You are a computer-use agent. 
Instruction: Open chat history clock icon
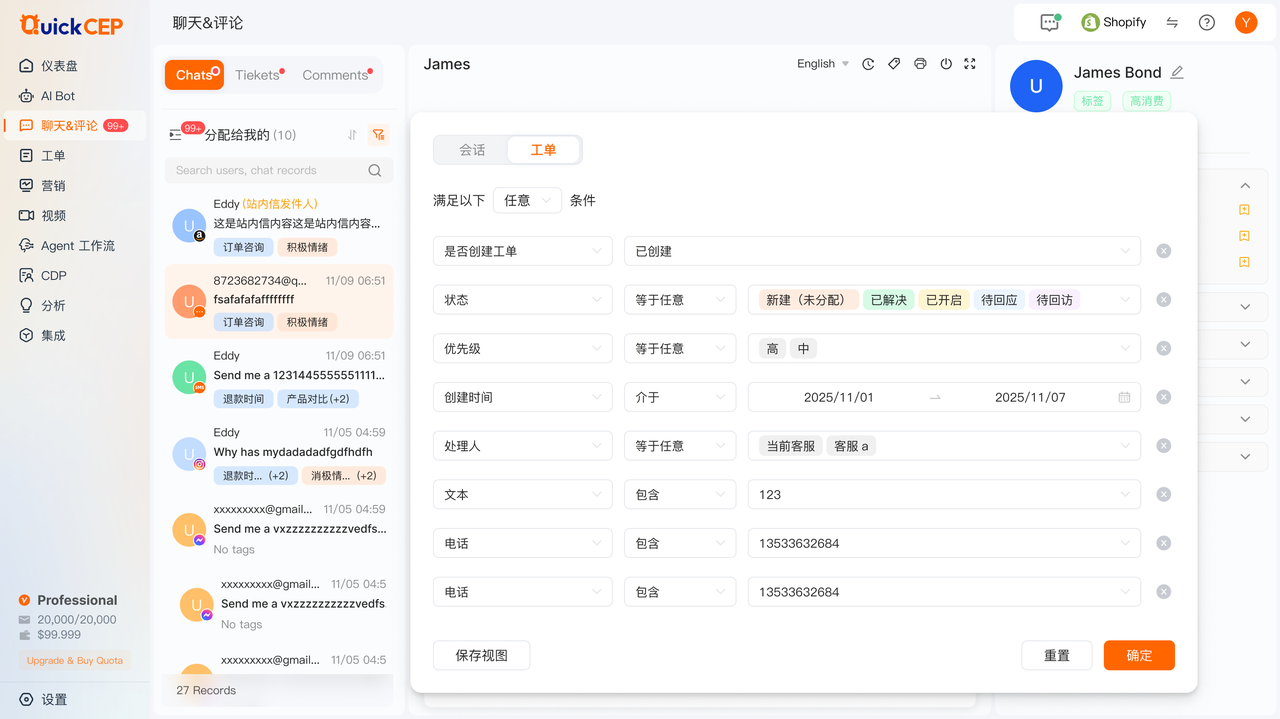(x=868, y=64)
